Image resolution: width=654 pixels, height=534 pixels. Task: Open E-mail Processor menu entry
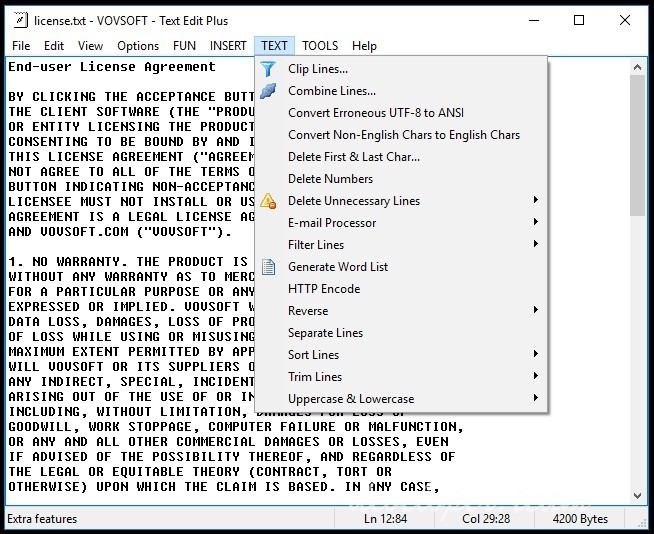pos(401,223)
